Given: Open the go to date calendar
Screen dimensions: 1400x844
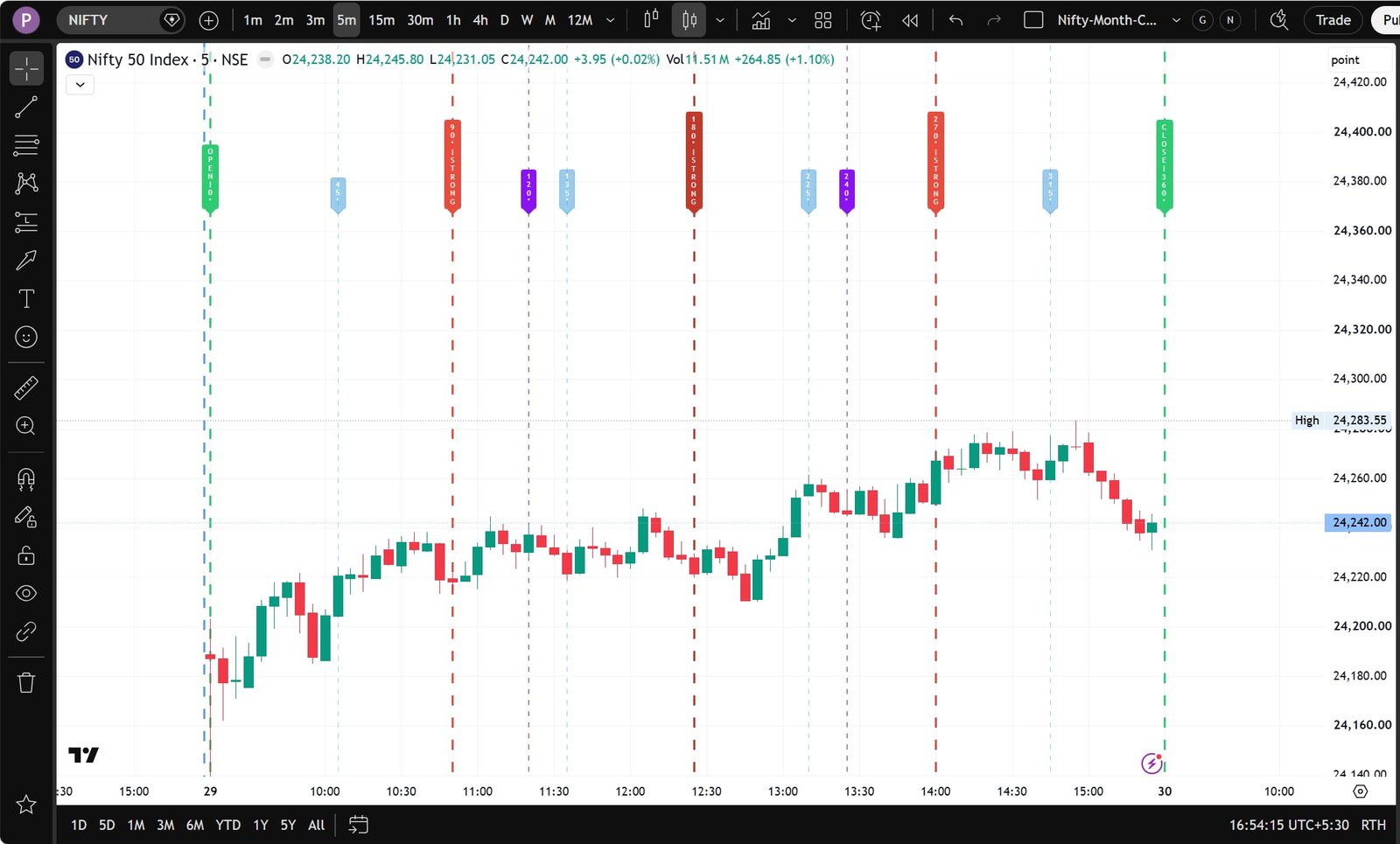Looking at the screenshot, I should tap(358, 825).
